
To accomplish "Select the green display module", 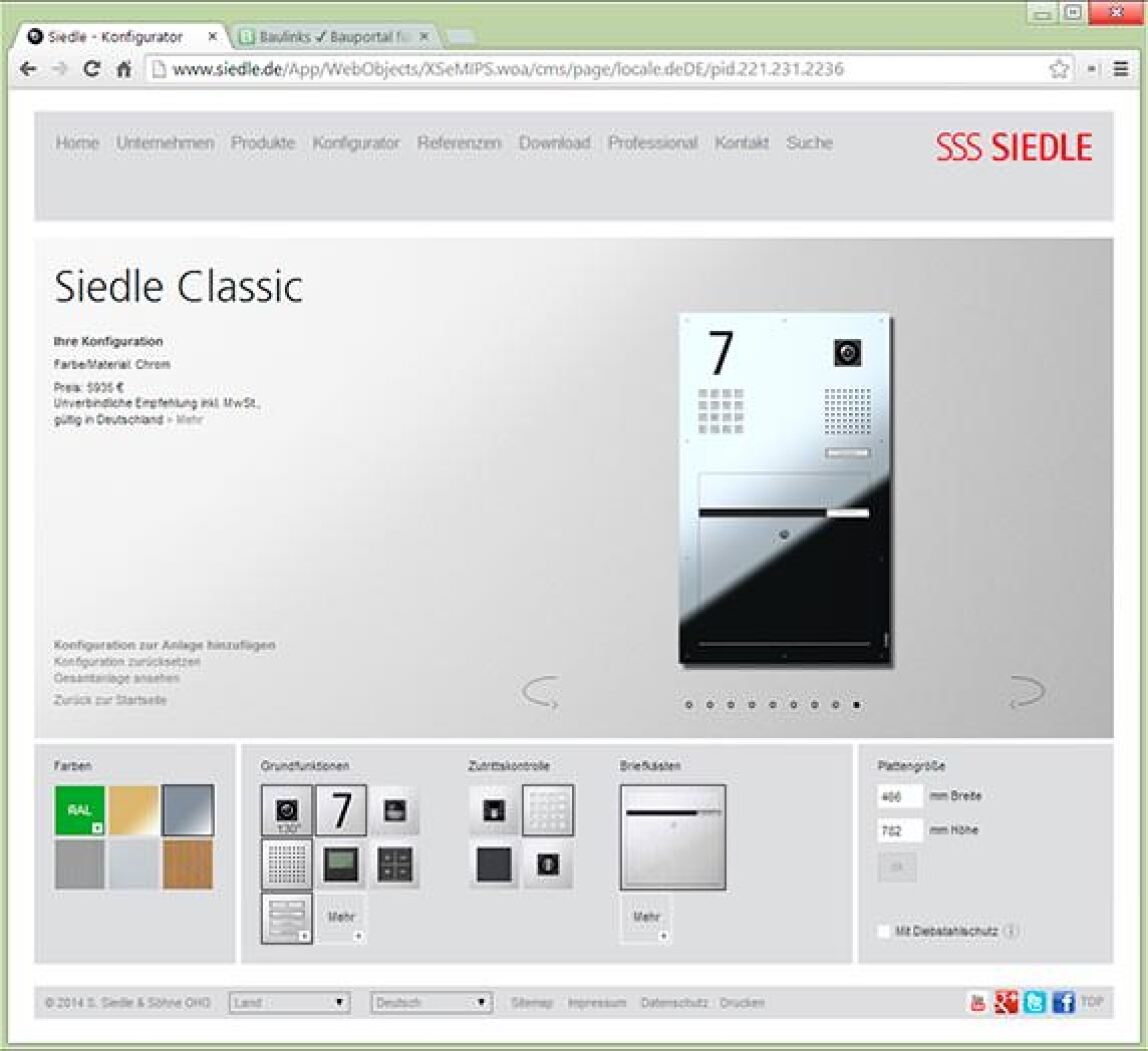I will pos(341,864).
